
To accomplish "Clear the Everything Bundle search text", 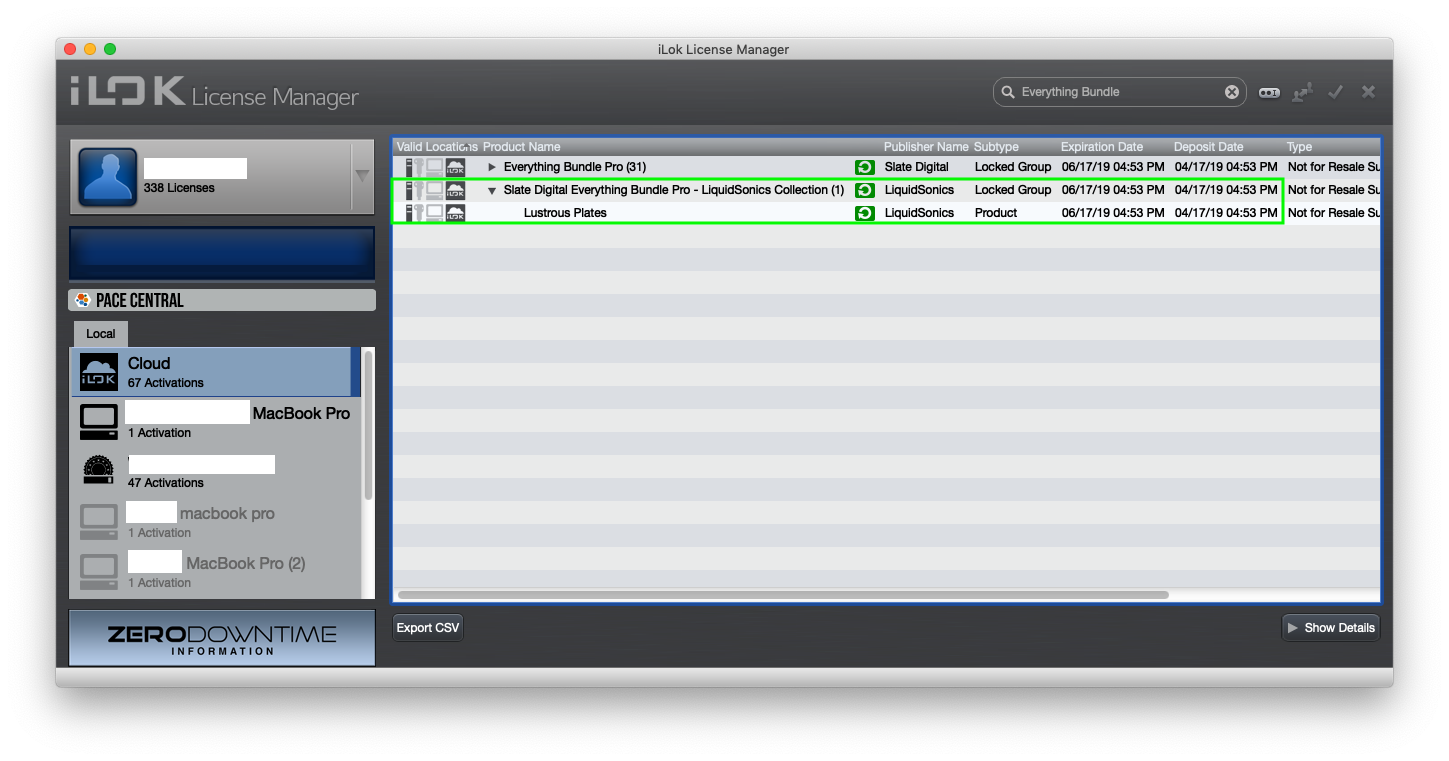I will coord(1232,92).
